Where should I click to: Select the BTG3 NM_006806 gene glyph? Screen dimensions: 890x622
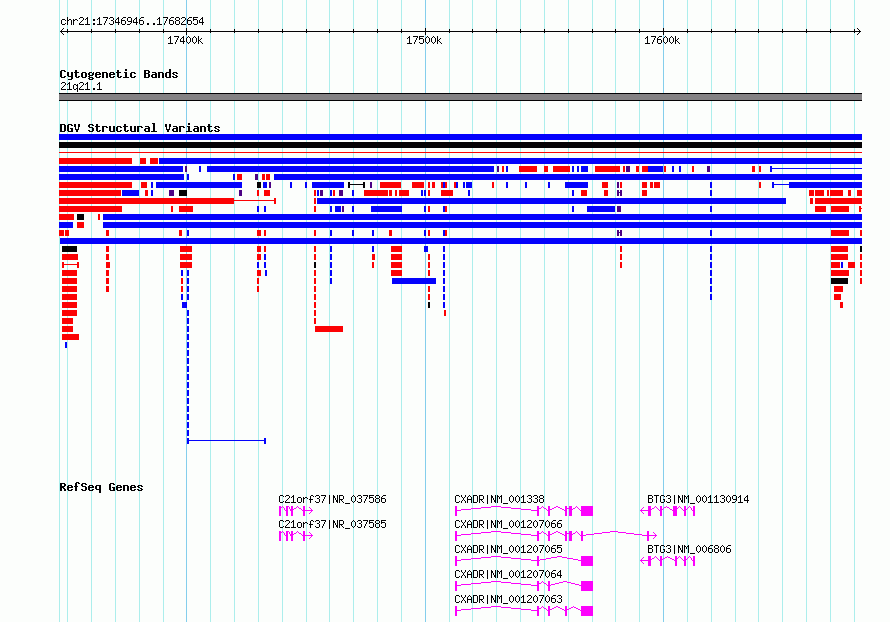[668, 561]
